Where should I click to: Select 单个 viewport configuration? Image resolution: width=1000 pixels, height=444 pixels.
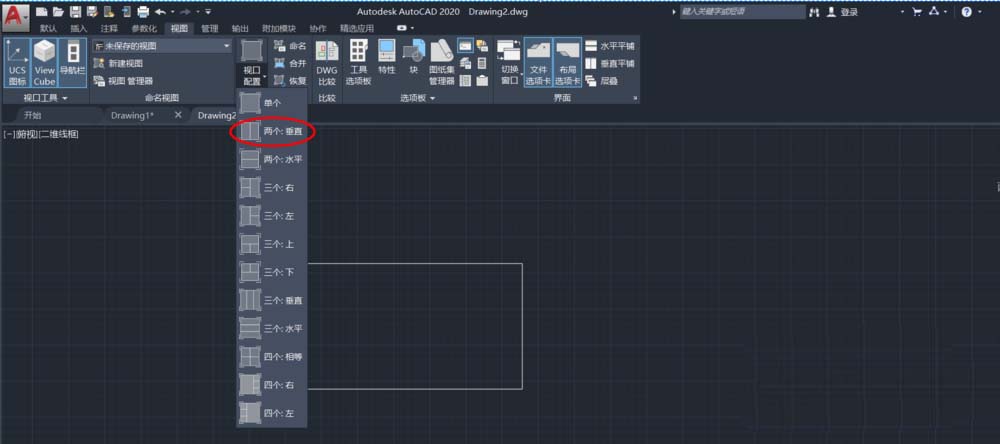click(x=272, y=103)
